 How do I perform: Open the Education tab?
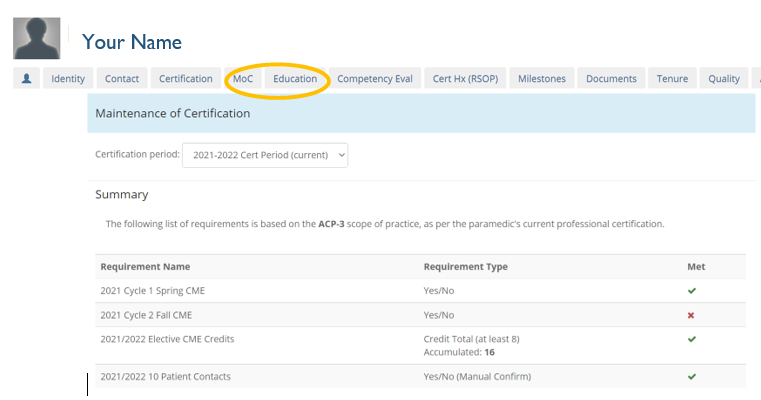point(295,79)
